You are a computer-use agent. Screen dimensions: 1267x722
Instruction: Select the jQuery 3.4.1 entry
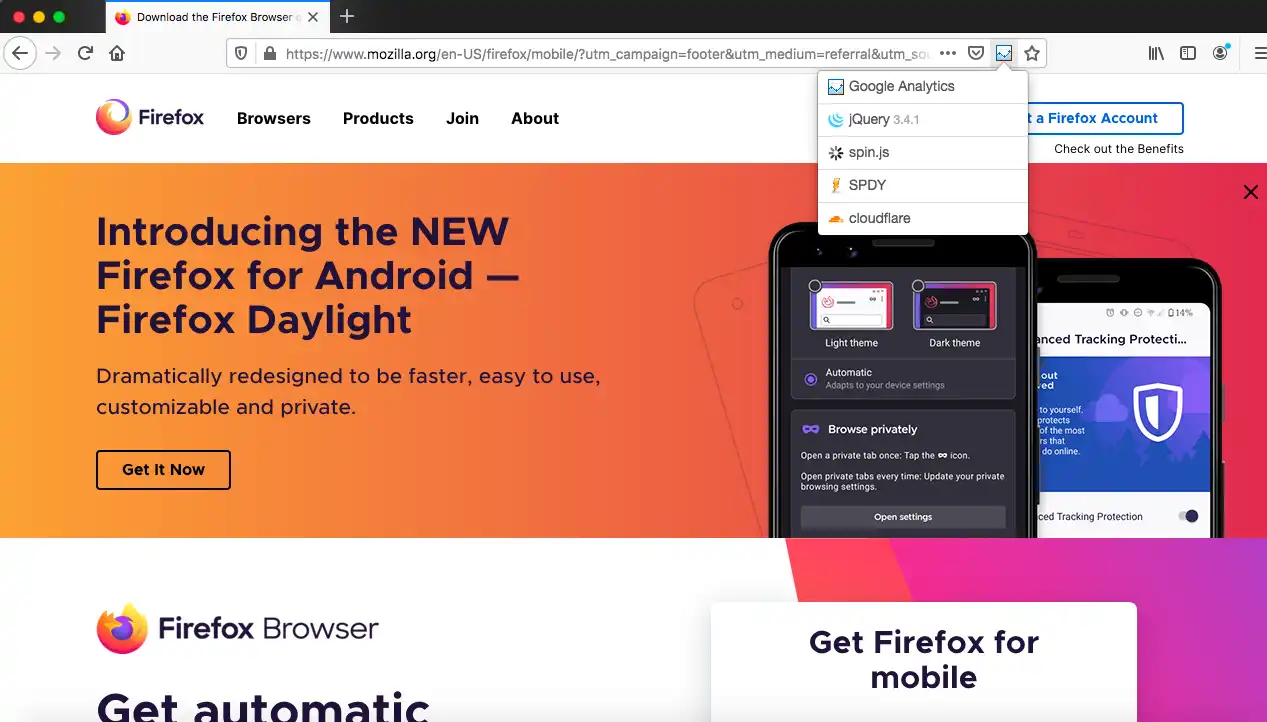pyautogui.click(x=923, y=120)
